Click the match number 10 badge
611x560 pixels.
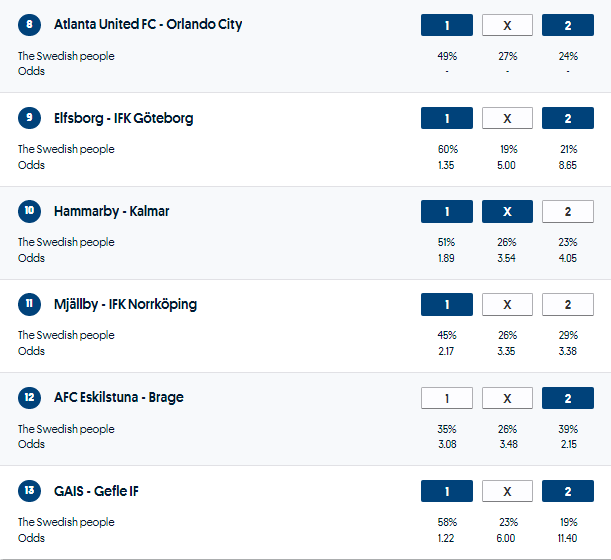tap(30, 211)
